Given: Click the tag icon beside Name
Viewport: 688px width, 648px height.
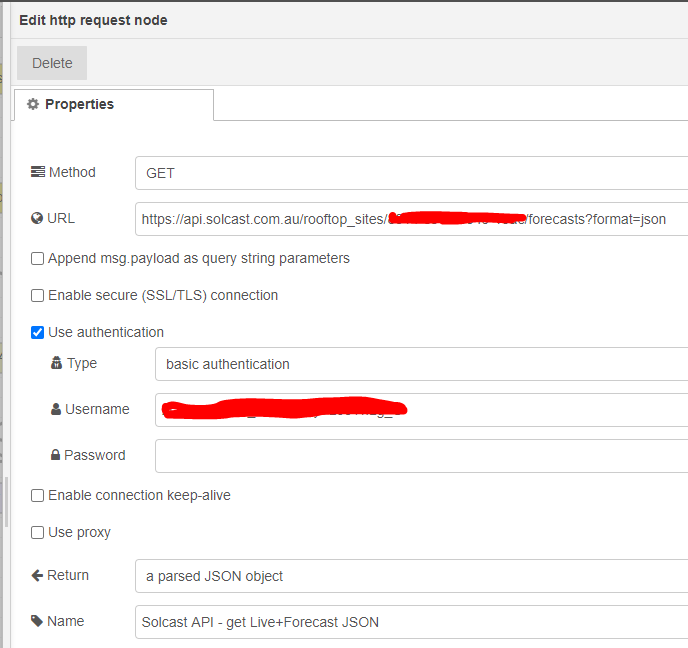Looking at the screenshot, I should 38,621.
